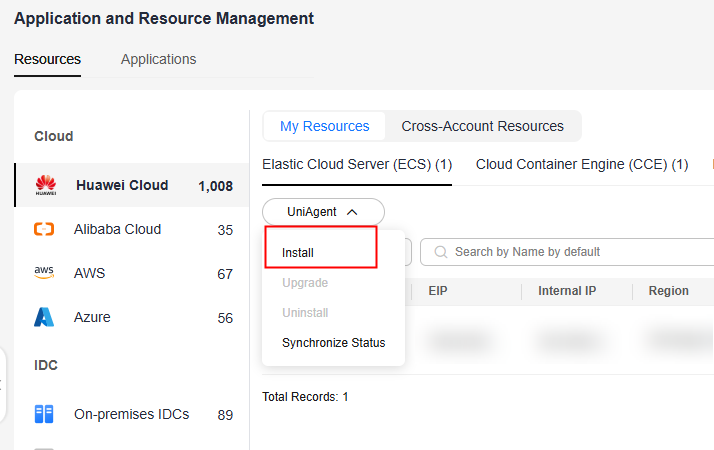Switch to the Resources tab
Image resolution: width=714 pixels, height=450 pixels.
47,59
